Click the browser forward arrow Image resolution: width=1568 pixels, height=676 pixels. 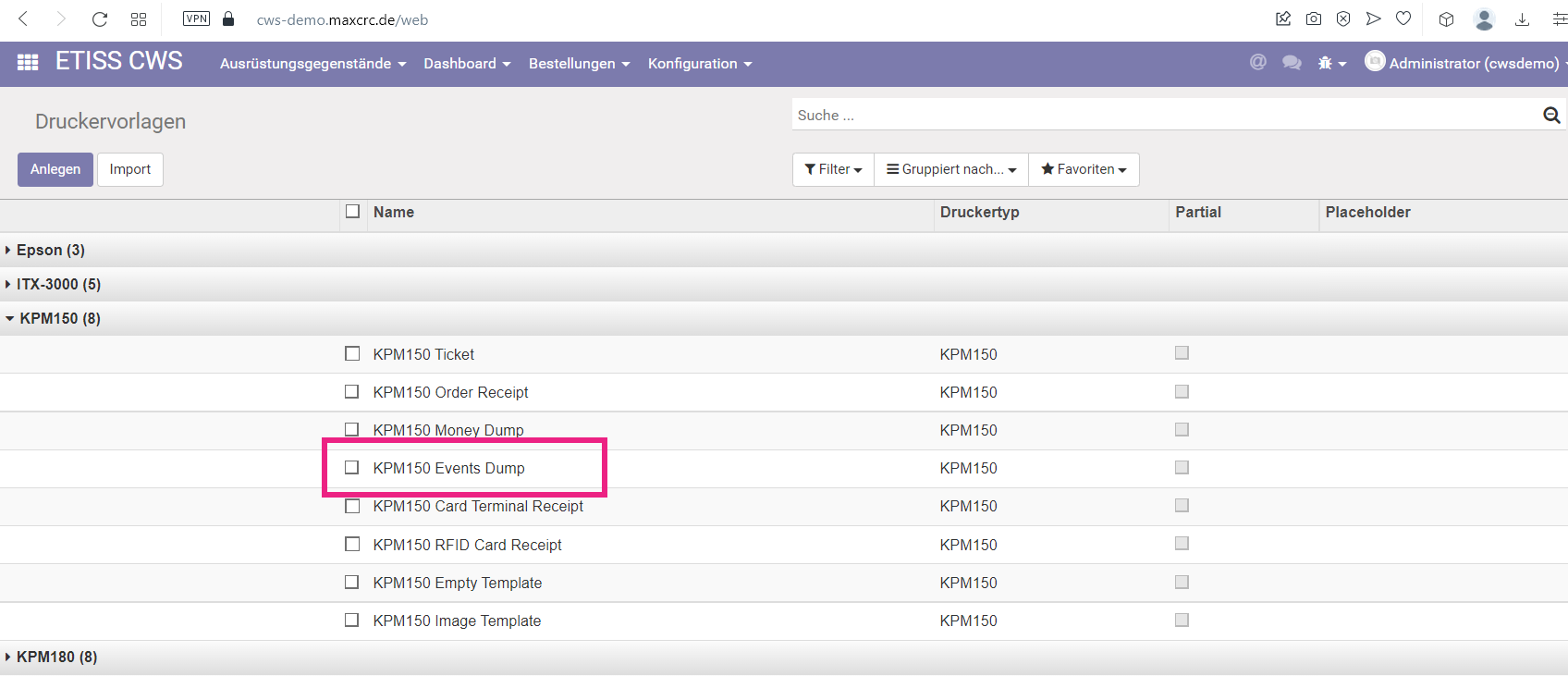(61, 18)
